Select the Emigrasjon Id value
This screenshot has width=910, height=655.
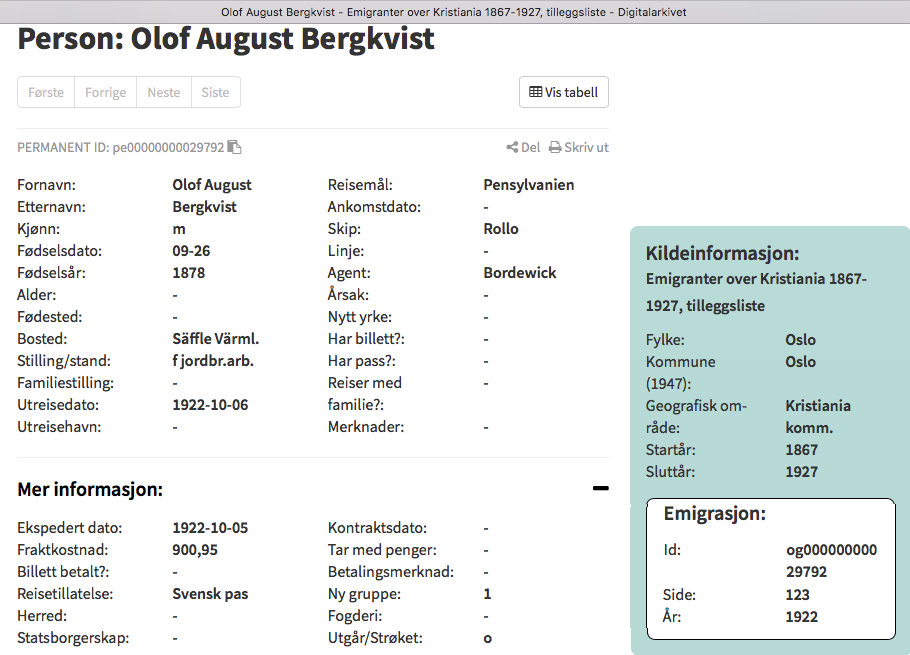click(831, 561)
